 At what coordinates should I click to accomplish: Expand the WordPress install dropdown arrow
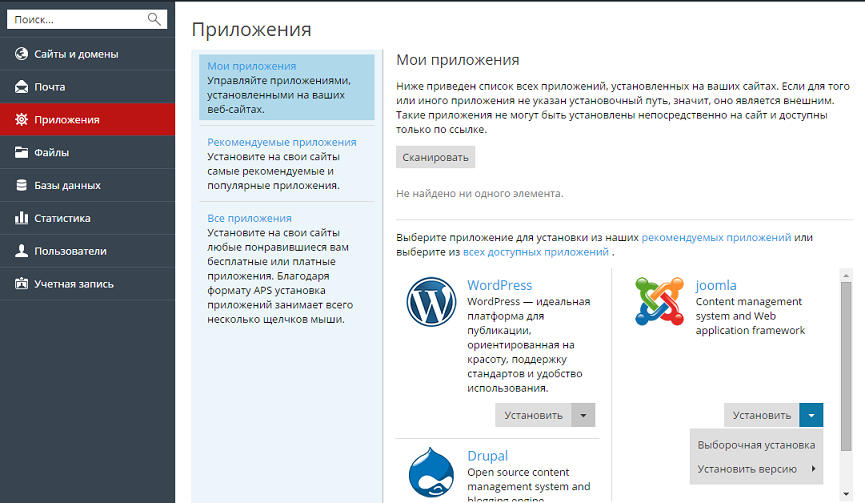(584, 415)
